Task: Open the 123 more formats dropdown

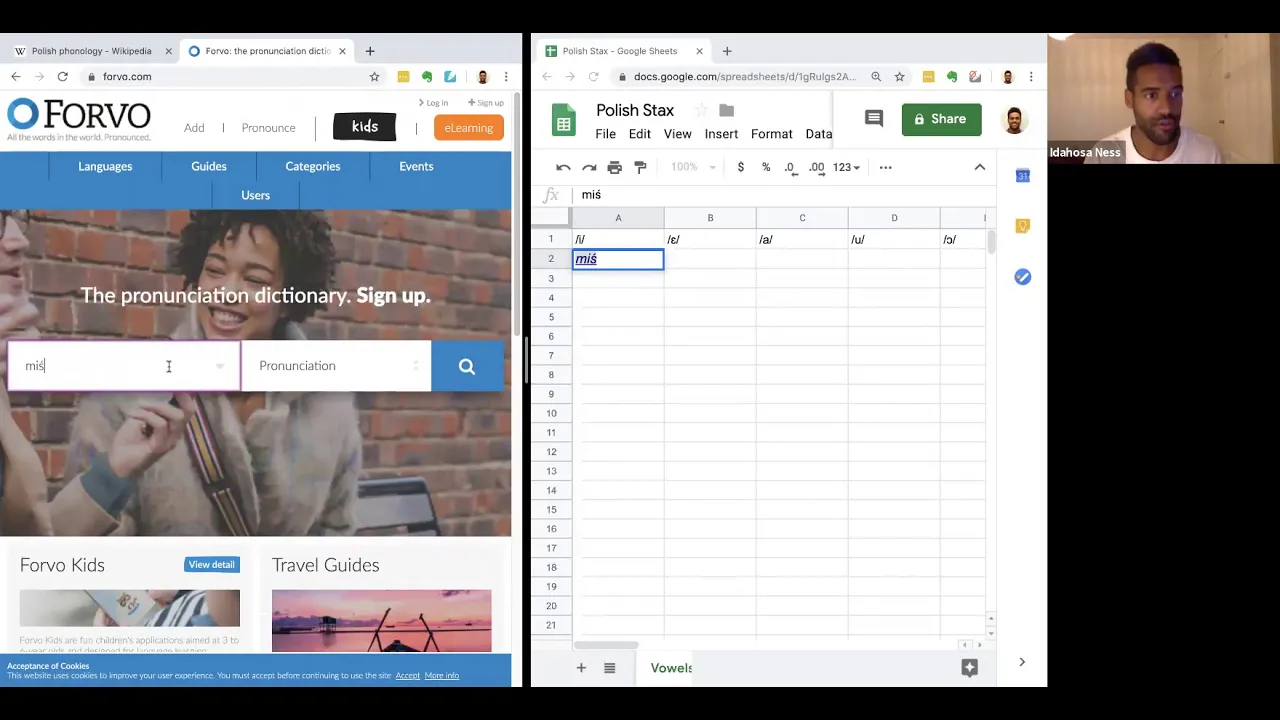Action: tap(846, 167)
